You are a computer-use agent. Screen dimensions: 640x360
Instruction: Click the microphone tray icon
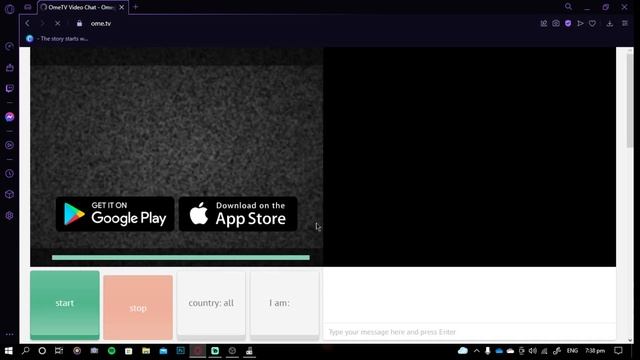[488, 351]
